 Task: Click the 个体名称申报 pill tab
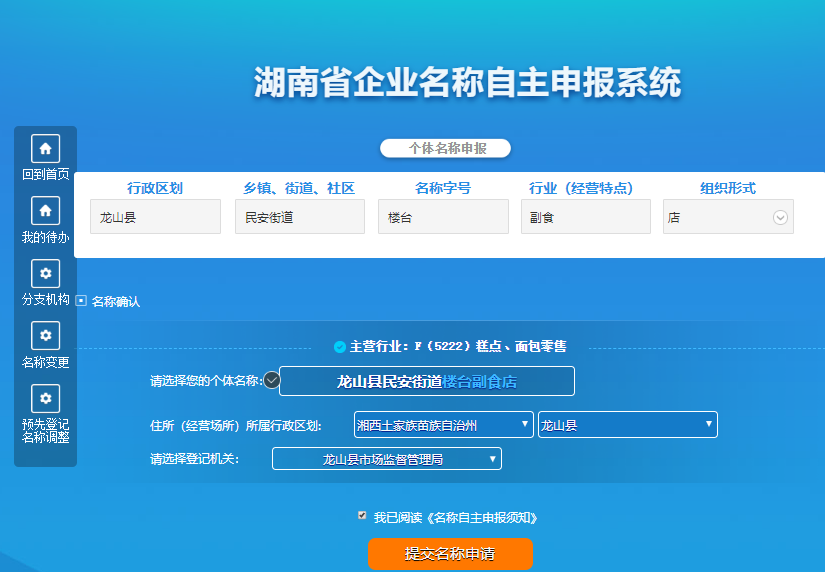[445, 148]
